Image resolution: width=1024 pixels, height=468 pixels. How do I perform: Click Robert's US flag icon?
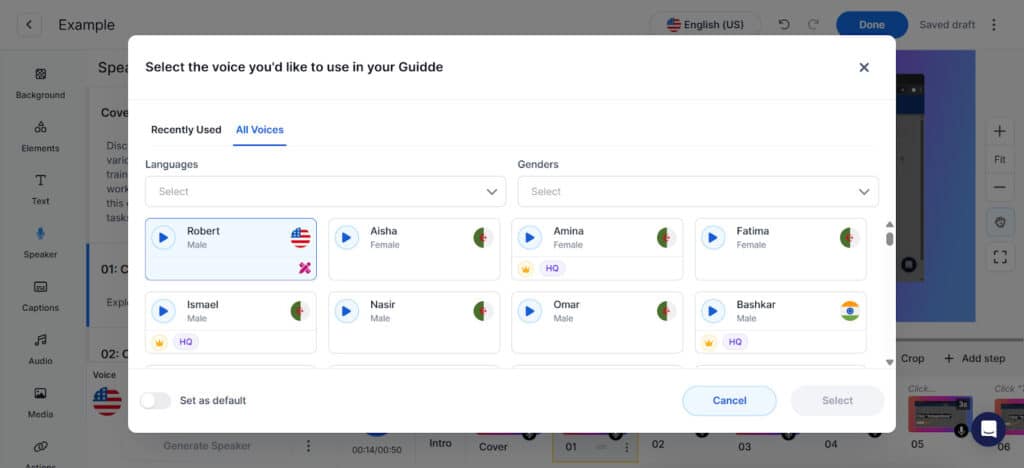(300, 238)
